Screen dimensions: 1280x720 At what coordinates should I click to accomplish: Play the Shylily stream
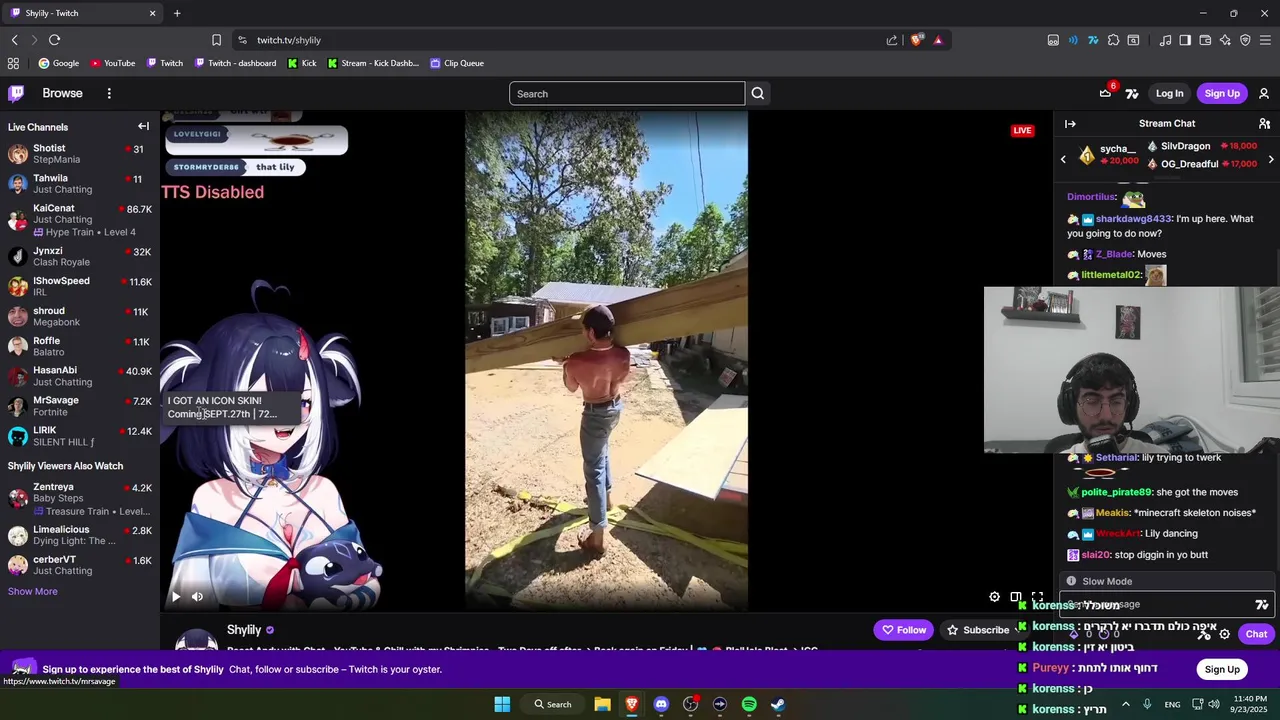click(176, 597)
